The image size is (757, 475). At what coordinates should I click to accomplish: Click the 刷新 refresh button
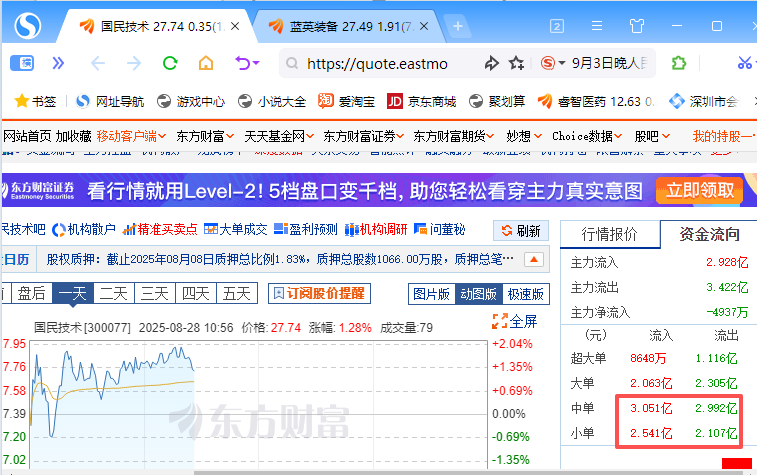521,231
